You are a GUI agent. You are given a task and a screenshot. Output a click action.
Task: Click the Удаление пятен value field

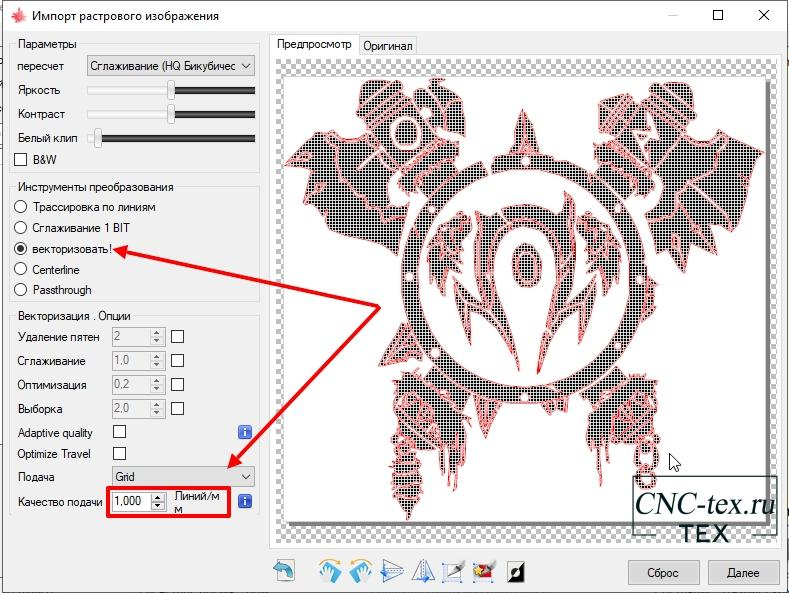point(131,337)
